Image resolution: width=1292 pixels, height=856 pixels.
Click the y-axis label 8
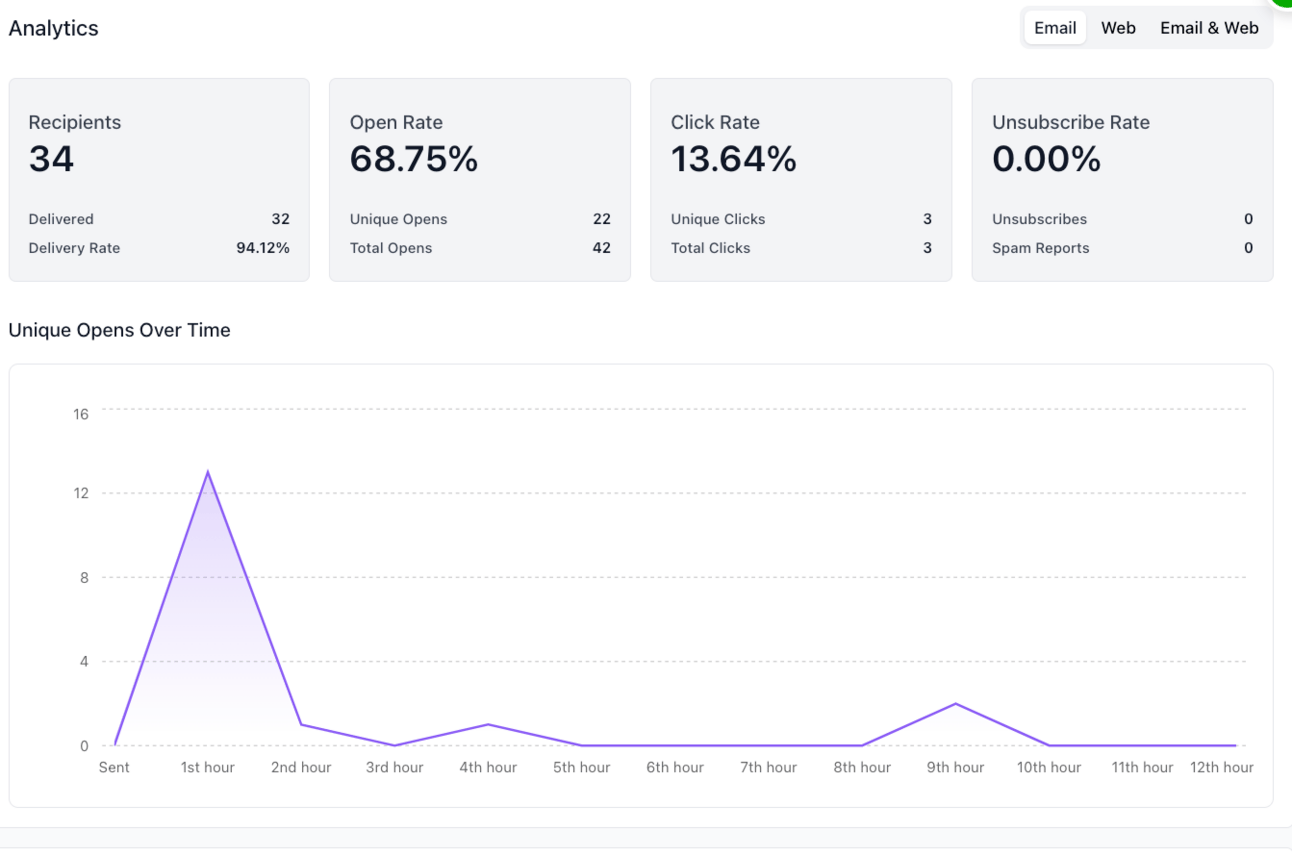click(84, 577)
